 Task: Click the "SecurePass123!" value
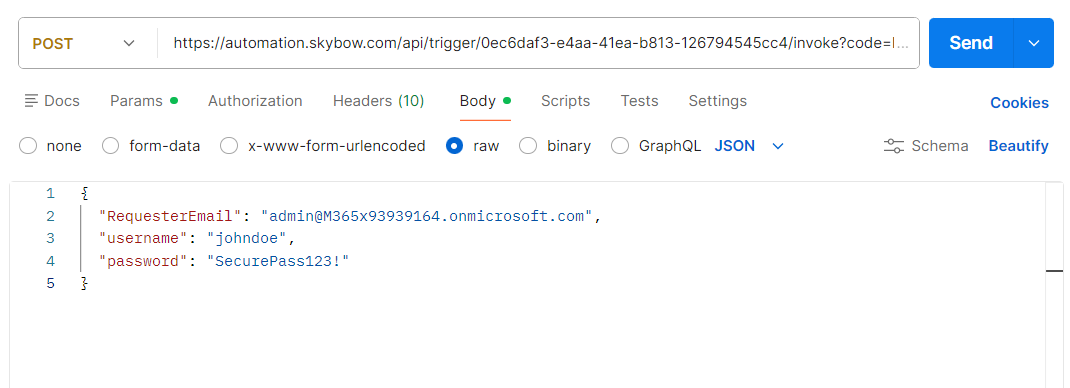point(278,261)
